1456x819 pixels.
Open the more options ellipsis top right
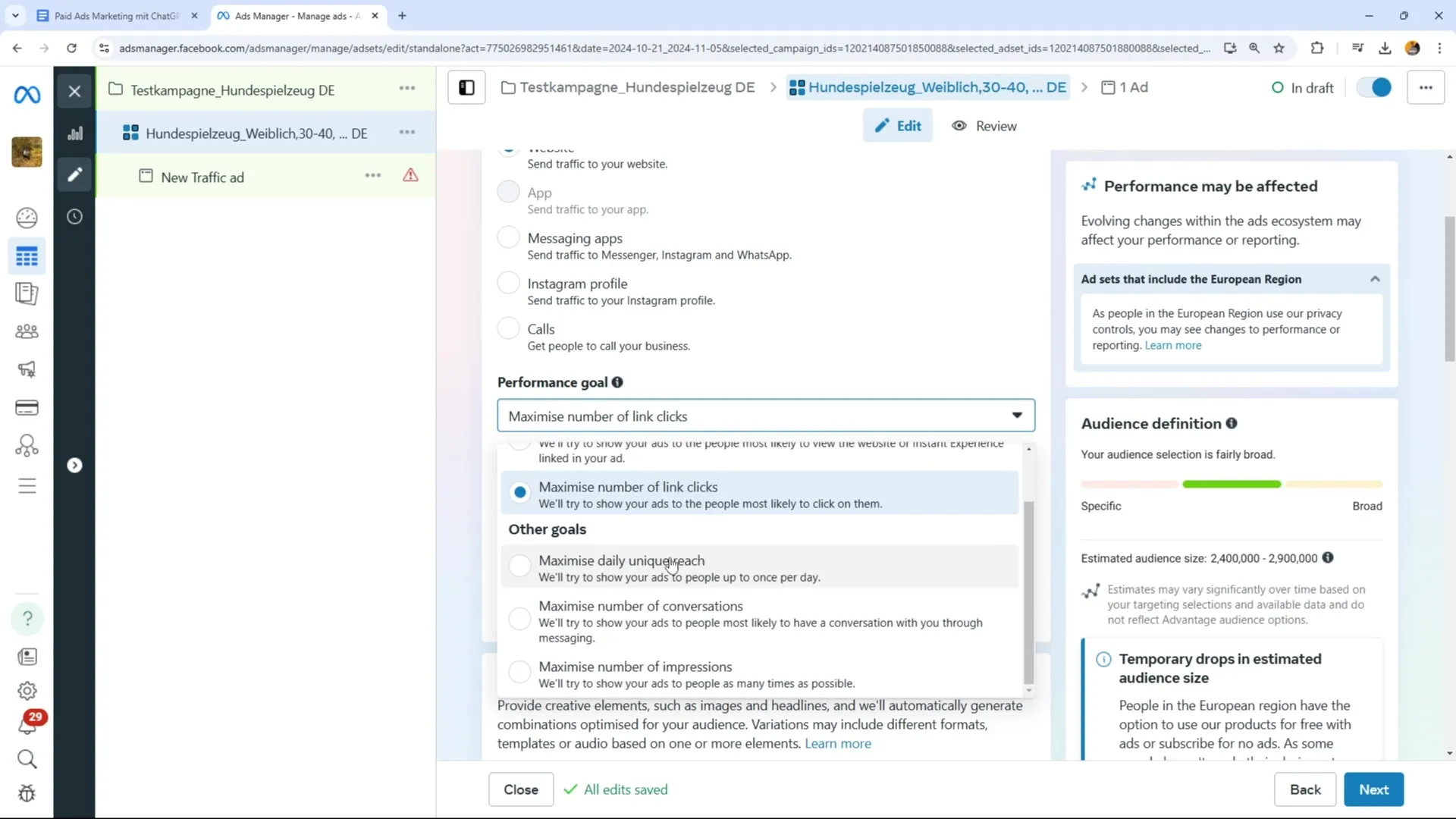(1426, 88)
